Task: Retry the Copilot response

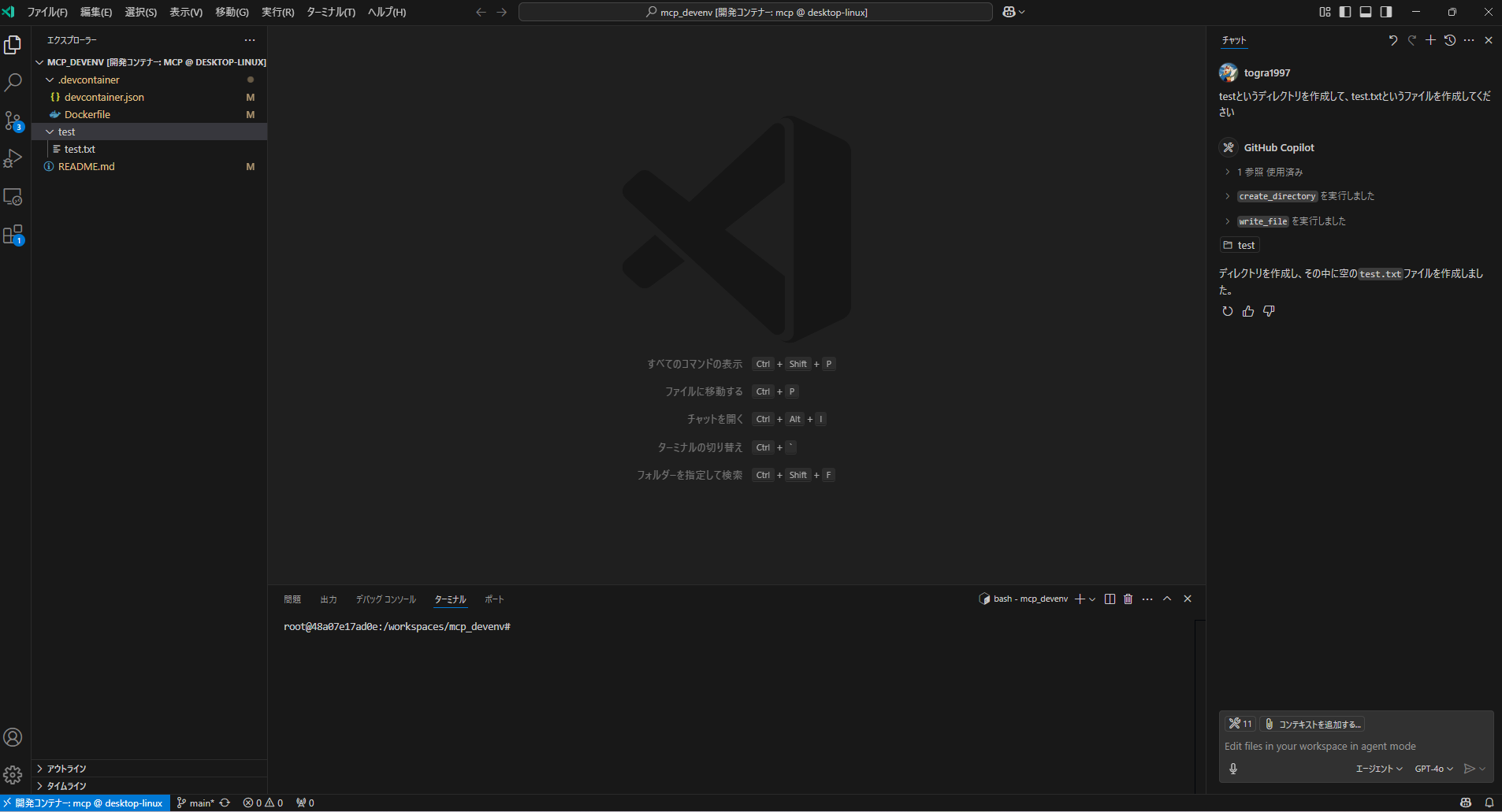Action: click(1228, 311)
